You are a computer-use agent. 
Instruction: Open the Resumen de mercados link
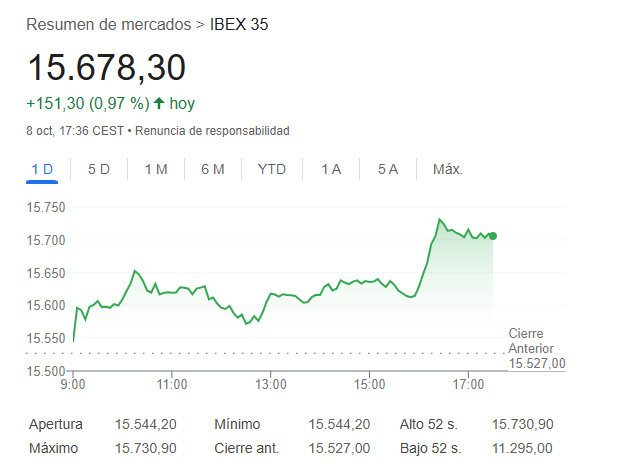pyautogui.click(x=110, y=24)
